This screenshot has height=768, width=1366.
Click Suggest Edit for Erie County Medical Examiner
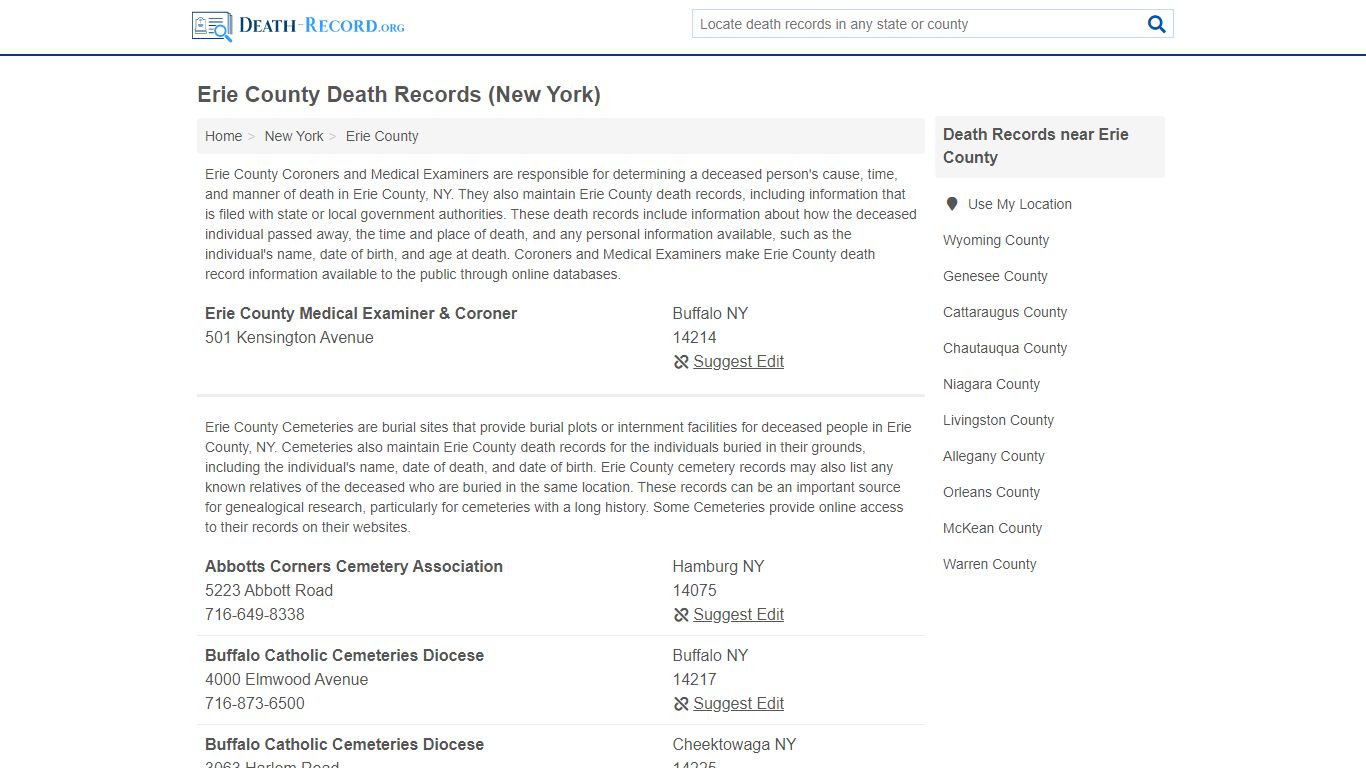pos(738,362)
